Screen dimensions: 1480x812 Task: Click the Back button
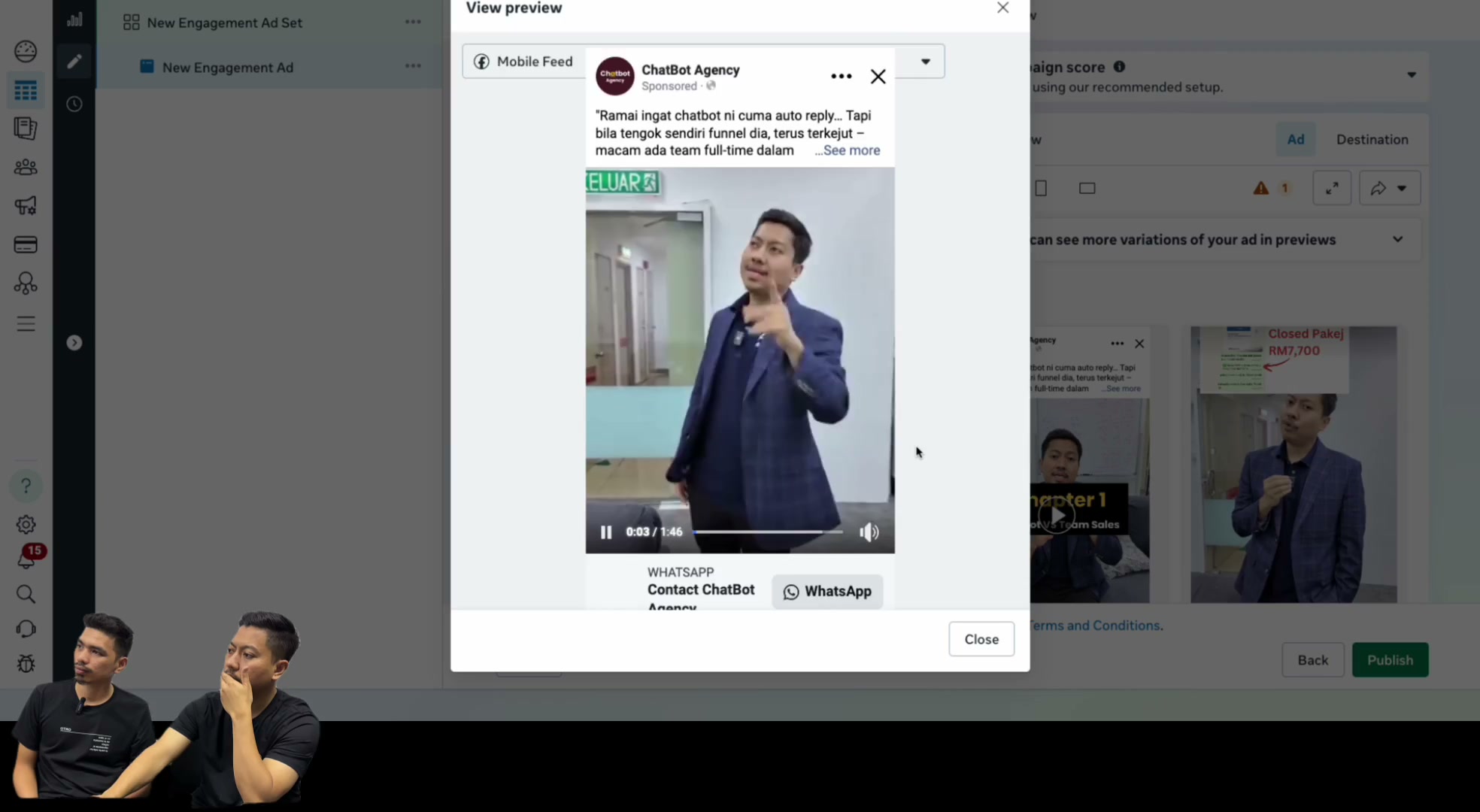(x=1312, y=660)
